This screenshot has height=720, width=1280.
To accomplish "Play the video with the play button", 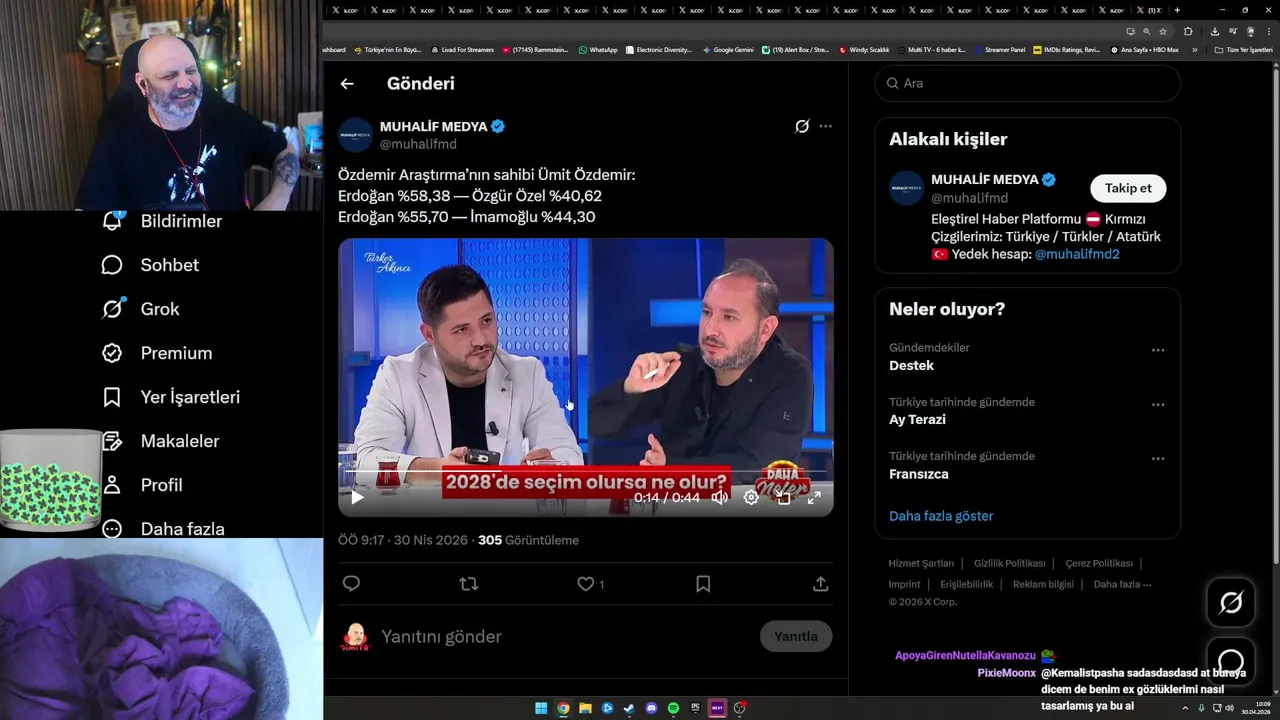I will (x=357, y=497).
